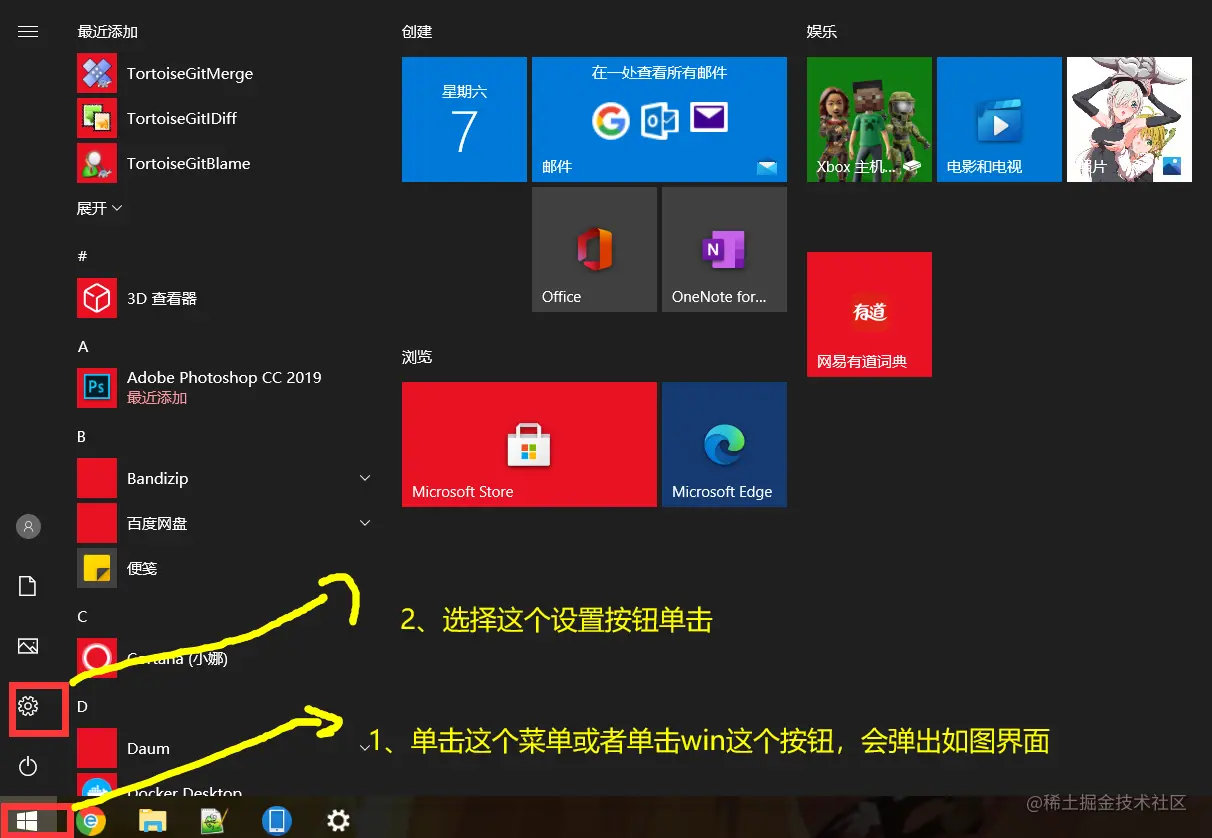Open the blue phone app on taskbar
Viewport: 1212px width, 838px height.
pyautogui.click(x=276, y=821)
